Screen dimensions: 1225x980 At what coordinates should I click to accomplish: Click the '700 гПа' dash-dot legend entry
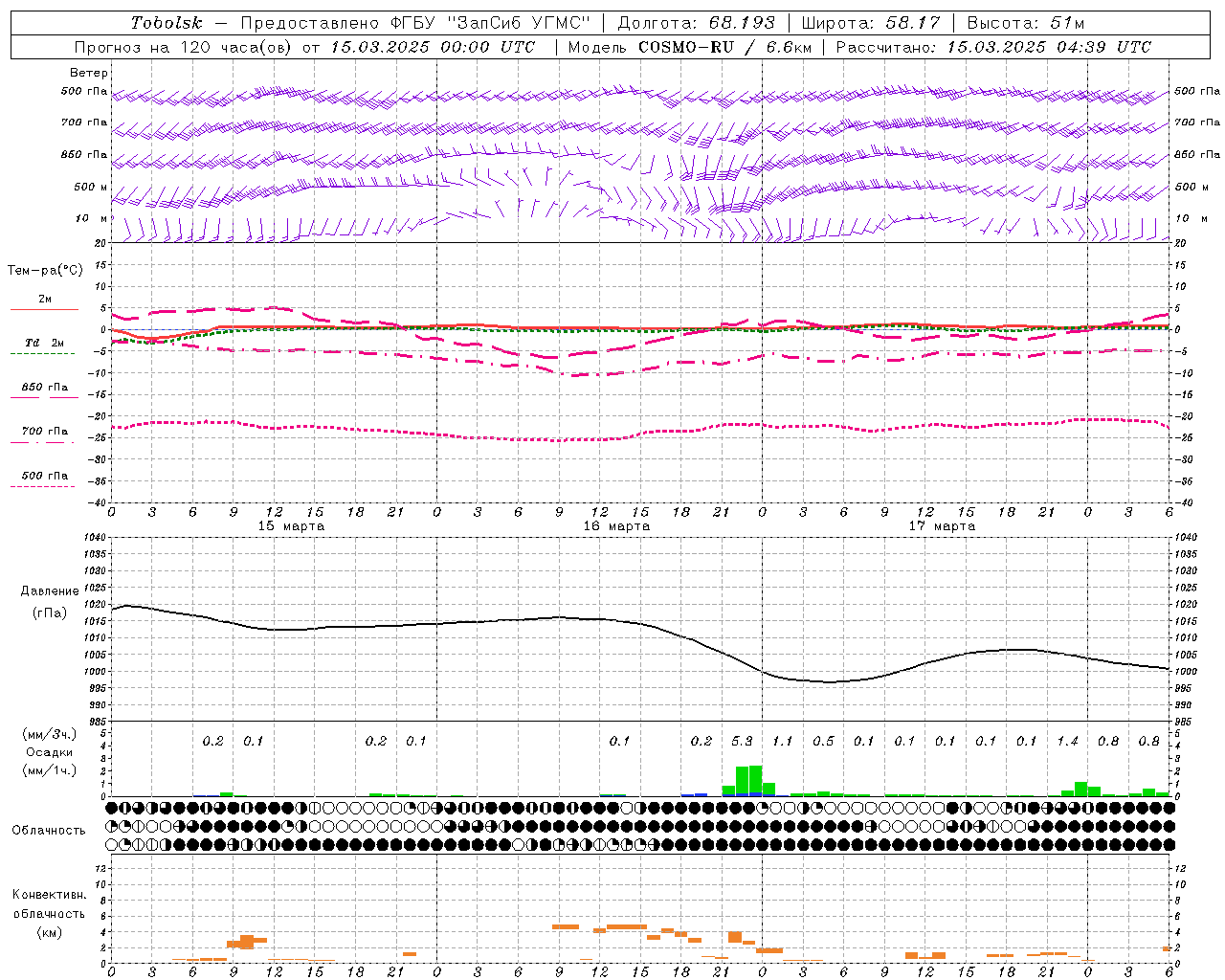click(x=44, y=432)
